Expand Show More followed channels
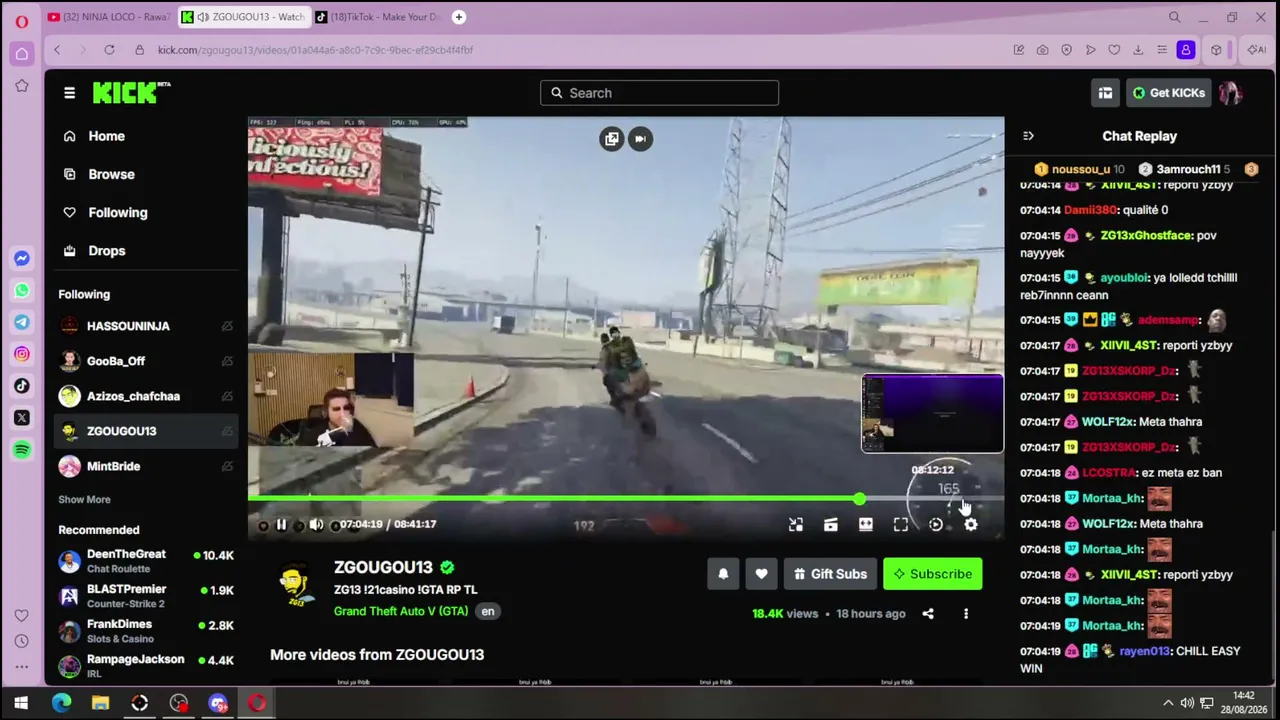 pyautogui.click(x=84, y=500)
